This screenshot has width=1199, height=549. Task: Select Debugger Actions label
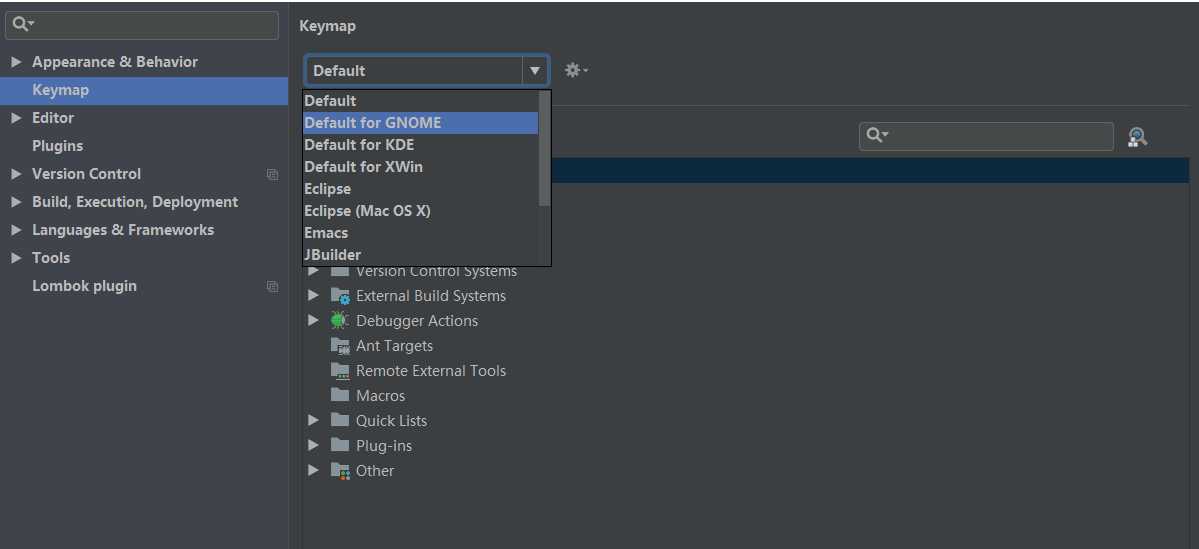417,321
